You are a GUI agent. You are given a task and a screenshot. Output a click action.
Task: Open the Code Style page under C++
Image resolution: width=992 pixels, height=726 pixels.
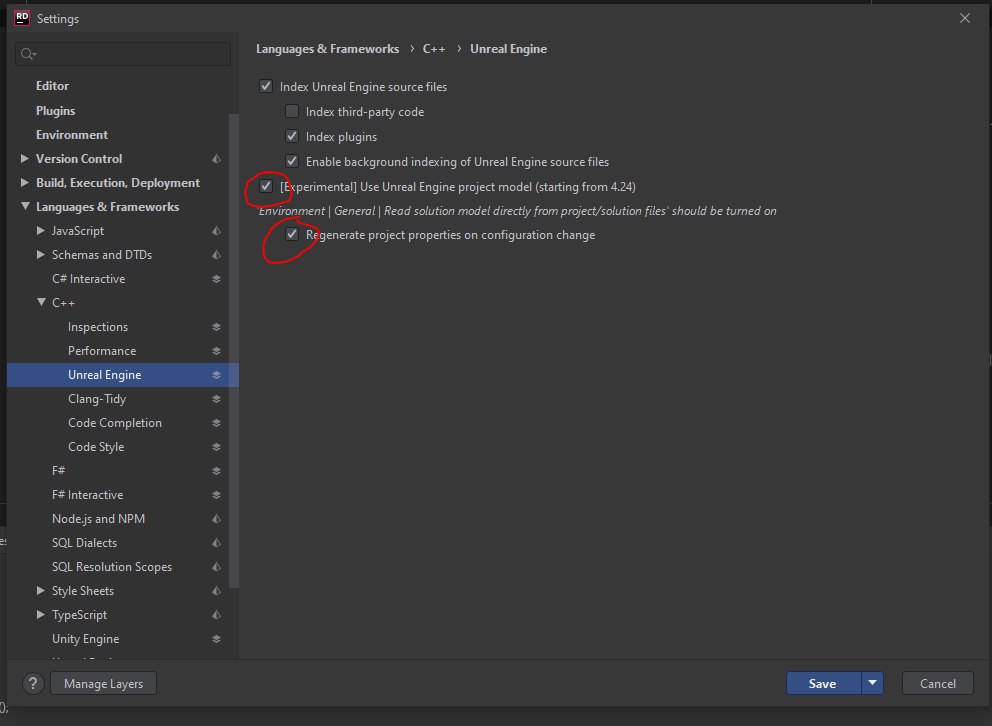(96, 447)
